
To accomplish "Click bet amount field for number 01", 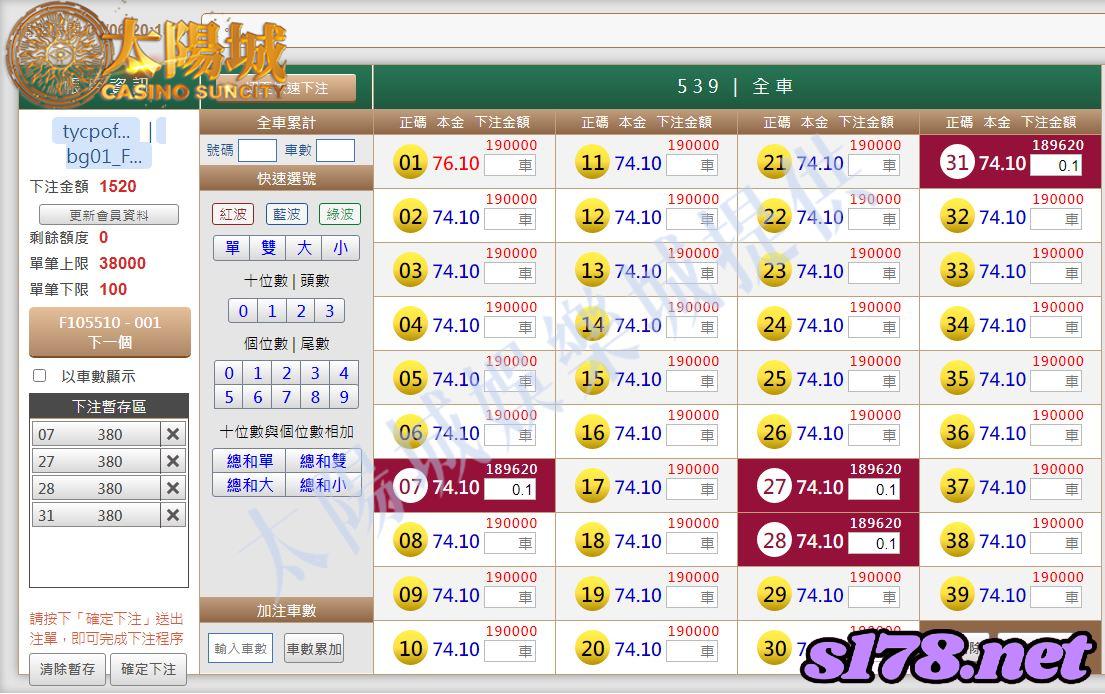I will [x=510, y=166].
